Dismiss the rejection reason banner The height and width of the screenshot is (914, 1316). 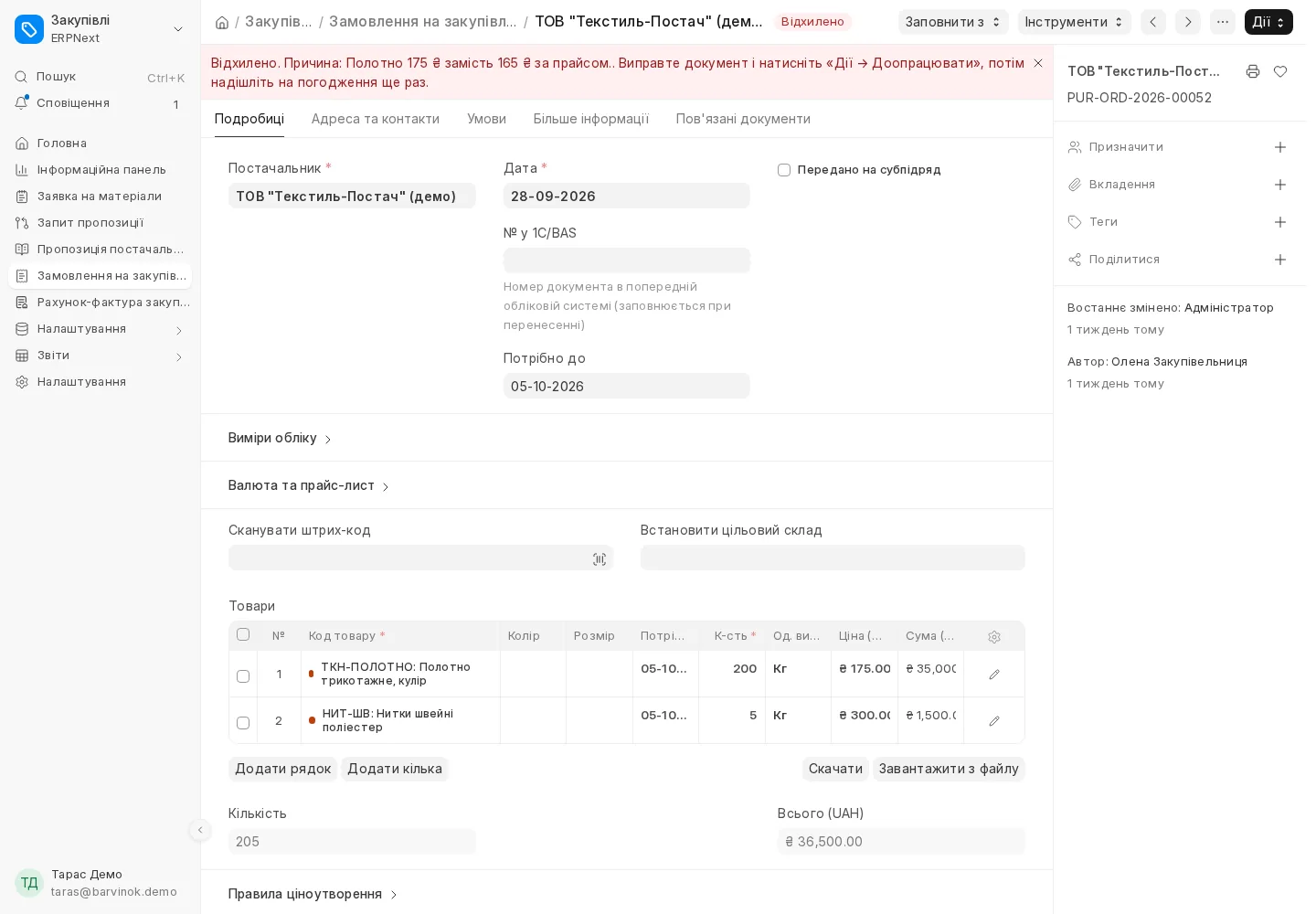click(x=1038, y=63)
